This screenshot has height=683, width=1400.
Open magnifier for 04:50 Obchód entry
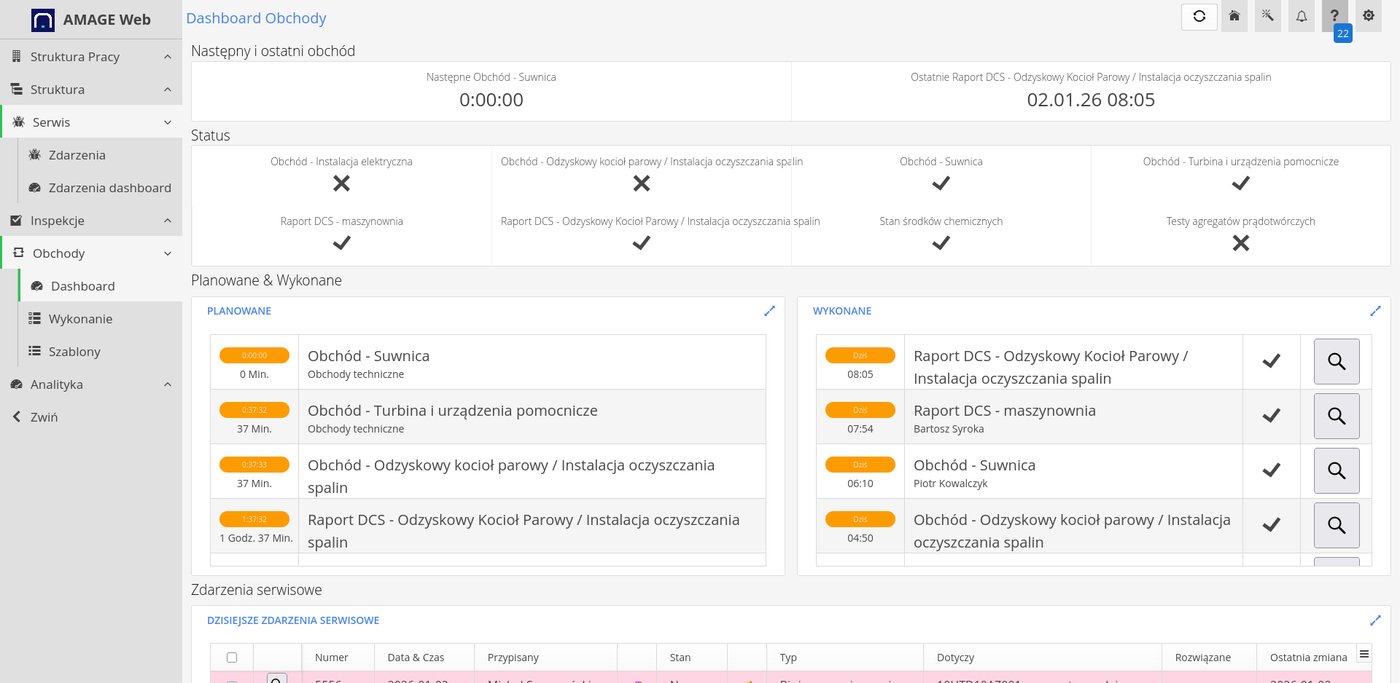click(x=1336, y=525)
